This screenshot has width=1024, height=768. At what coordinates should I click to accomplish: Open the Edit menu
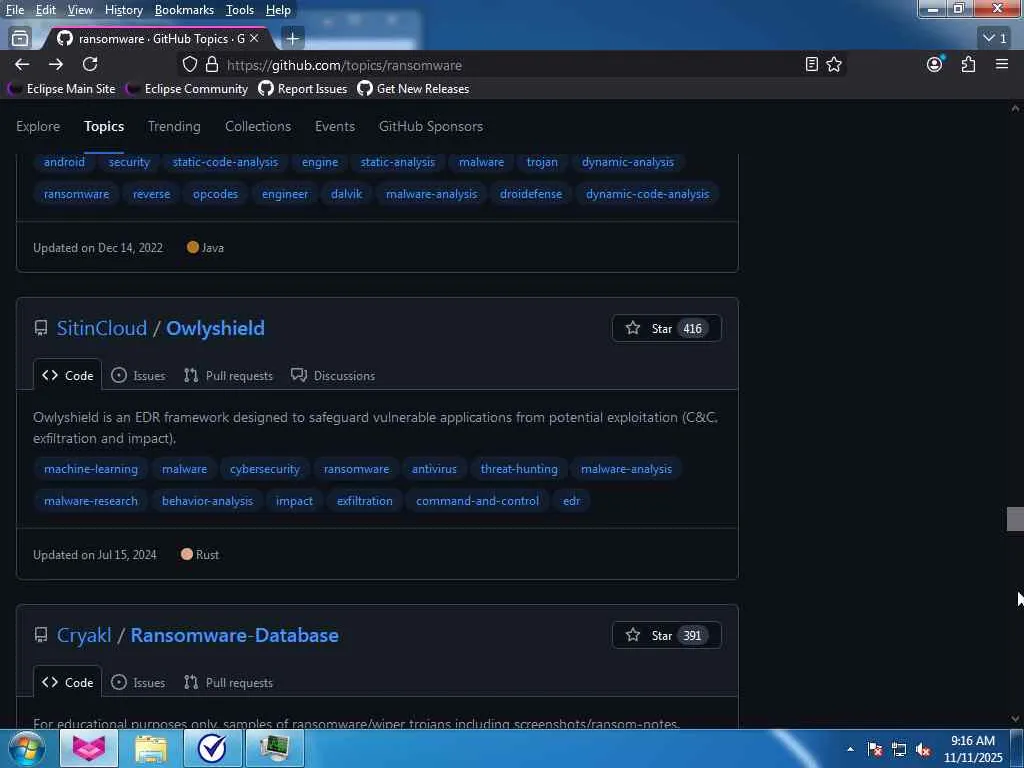point(45,10)
